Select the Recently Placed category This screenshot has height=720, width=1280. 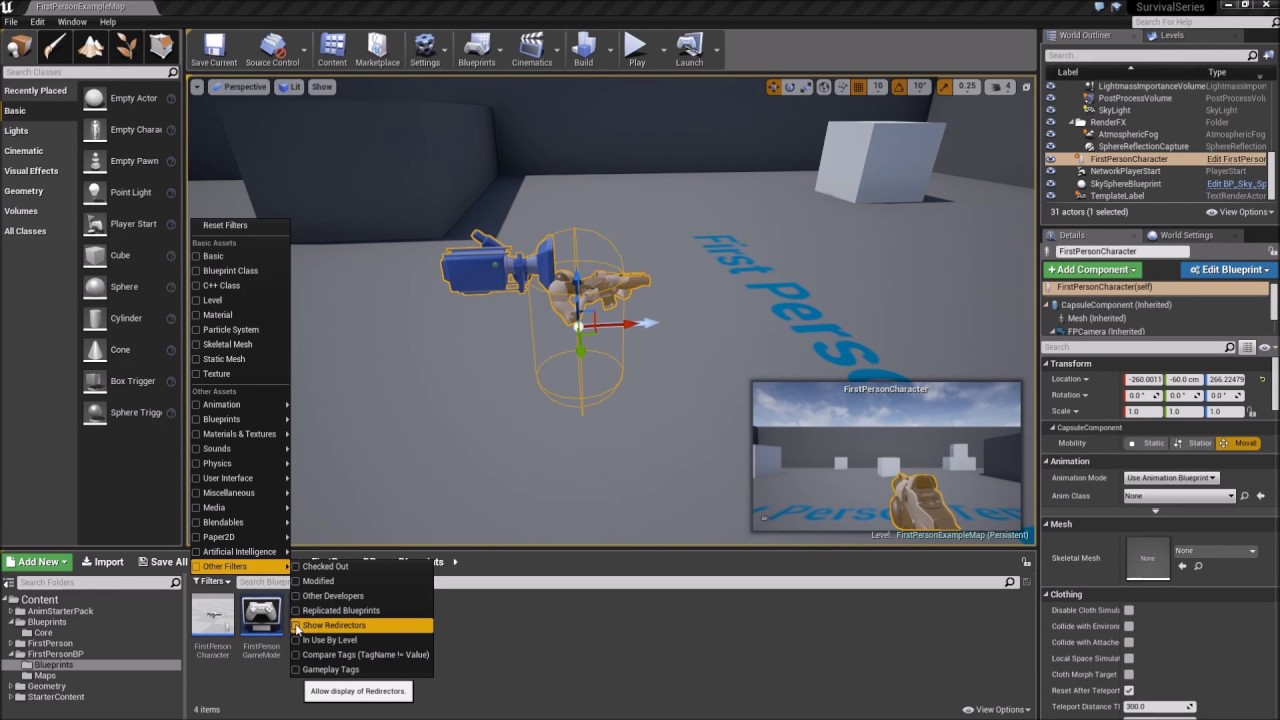pyautogui.click(x=39, y=91)
